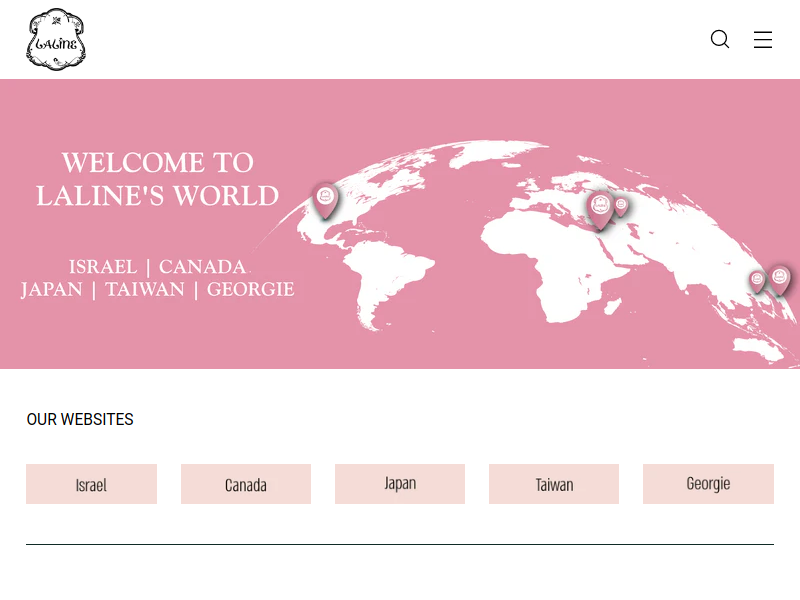The height and width of the screenshot is (600, 800).
Task: Open the Japan website button
Action: click(400, 484)
